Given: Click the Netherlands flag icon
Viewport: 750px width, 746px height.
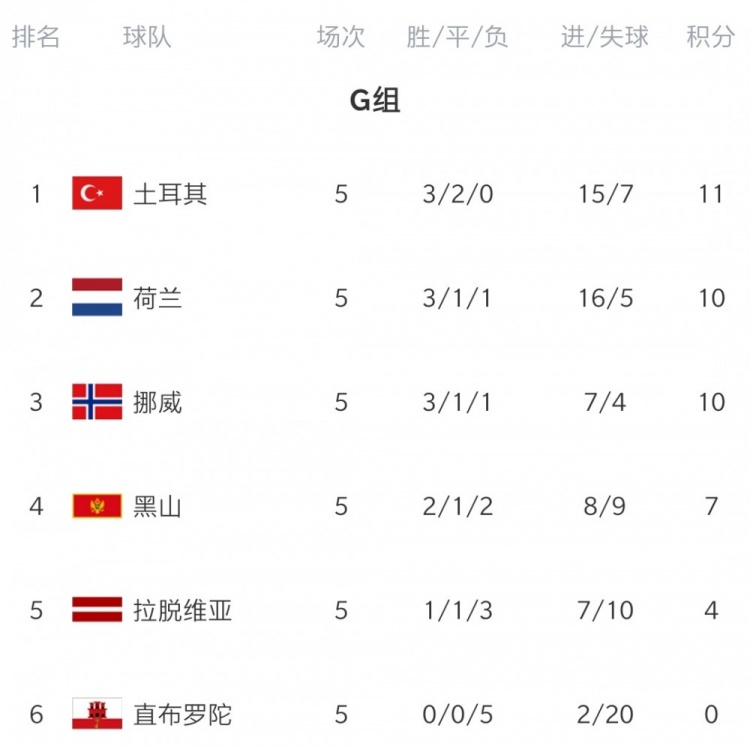Looking at the screenshot, I should pos(97,297).
